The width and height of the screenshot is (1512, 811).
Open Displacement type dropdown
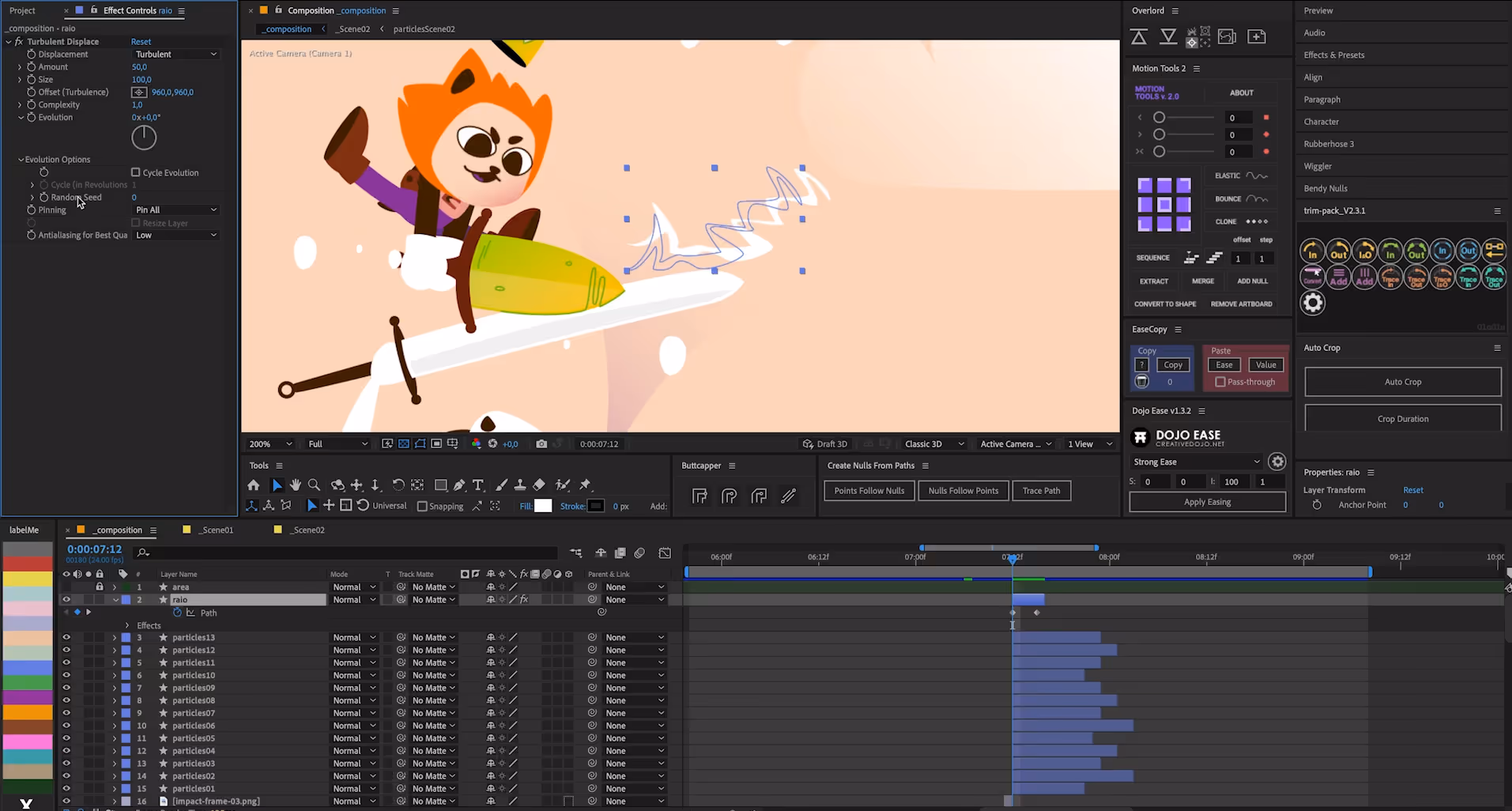click(175, 55)
